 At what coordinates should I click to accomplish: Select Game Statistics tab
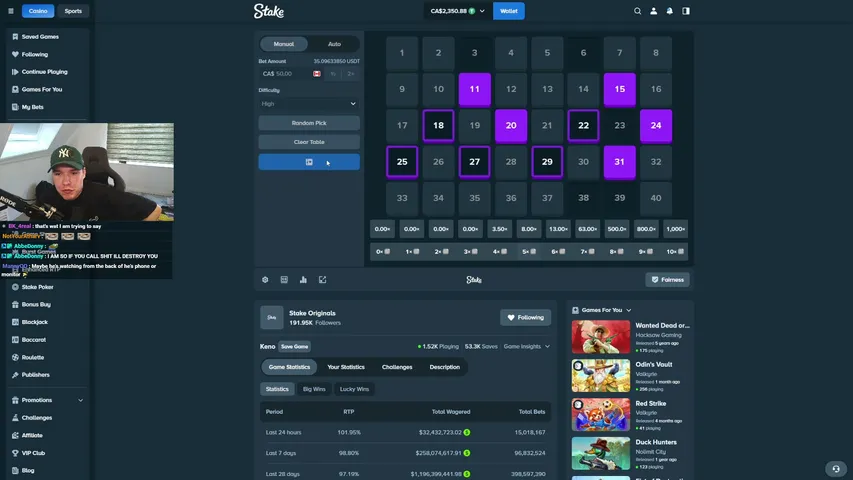click(x=289, y=367)
